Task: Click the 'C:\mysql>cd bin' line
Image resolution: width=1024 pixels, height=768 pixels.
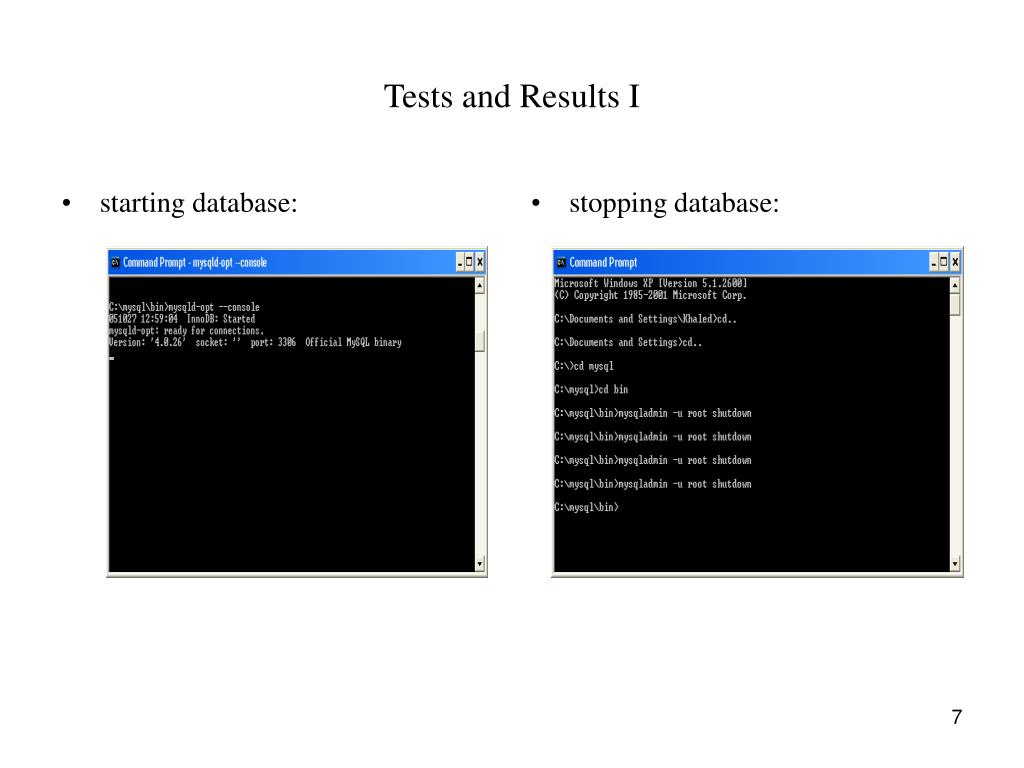Action: (591, 389)
